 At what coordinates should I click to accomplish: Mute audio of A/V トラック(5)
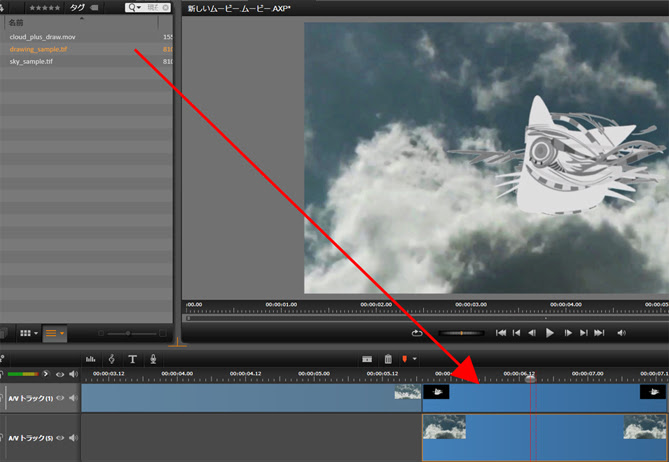click(x=73, y=438)
